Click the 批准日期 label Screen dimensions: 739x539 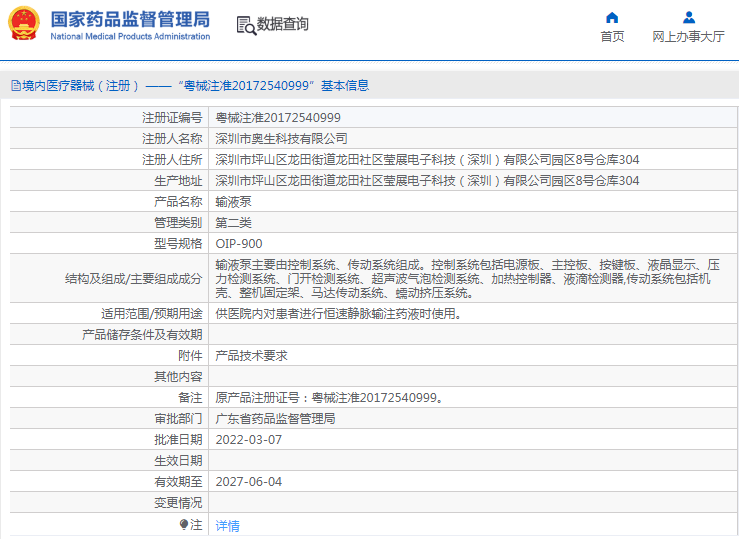point(178,440)
